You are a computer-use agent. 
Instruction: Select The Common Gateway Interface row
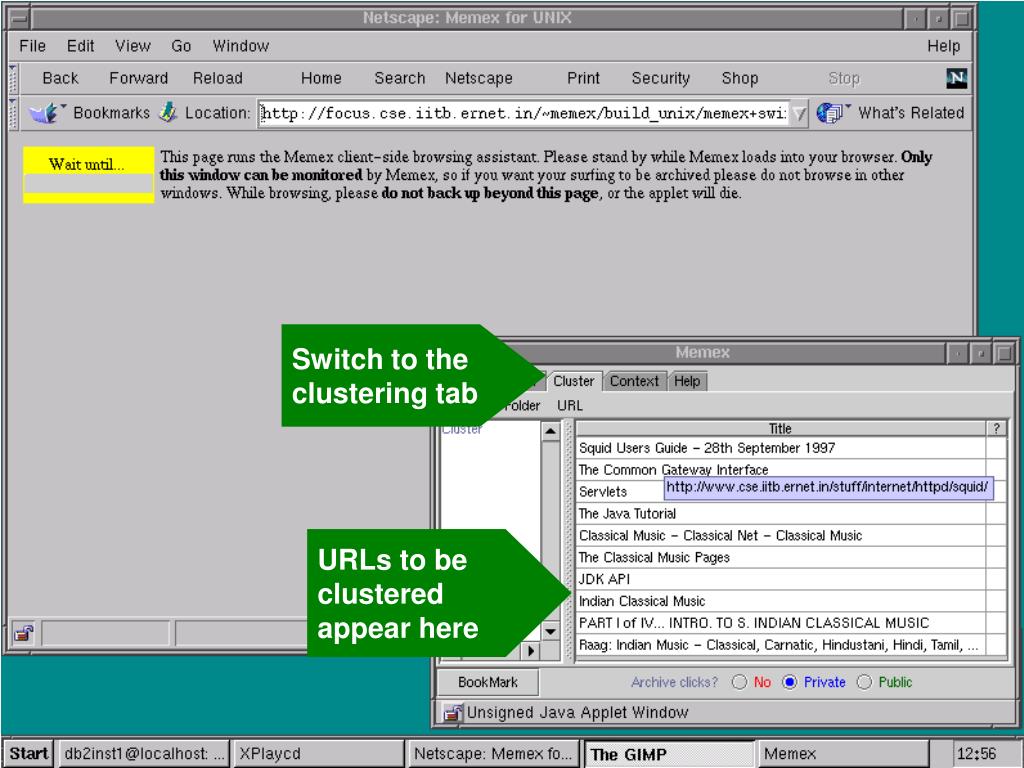point(781,470)
